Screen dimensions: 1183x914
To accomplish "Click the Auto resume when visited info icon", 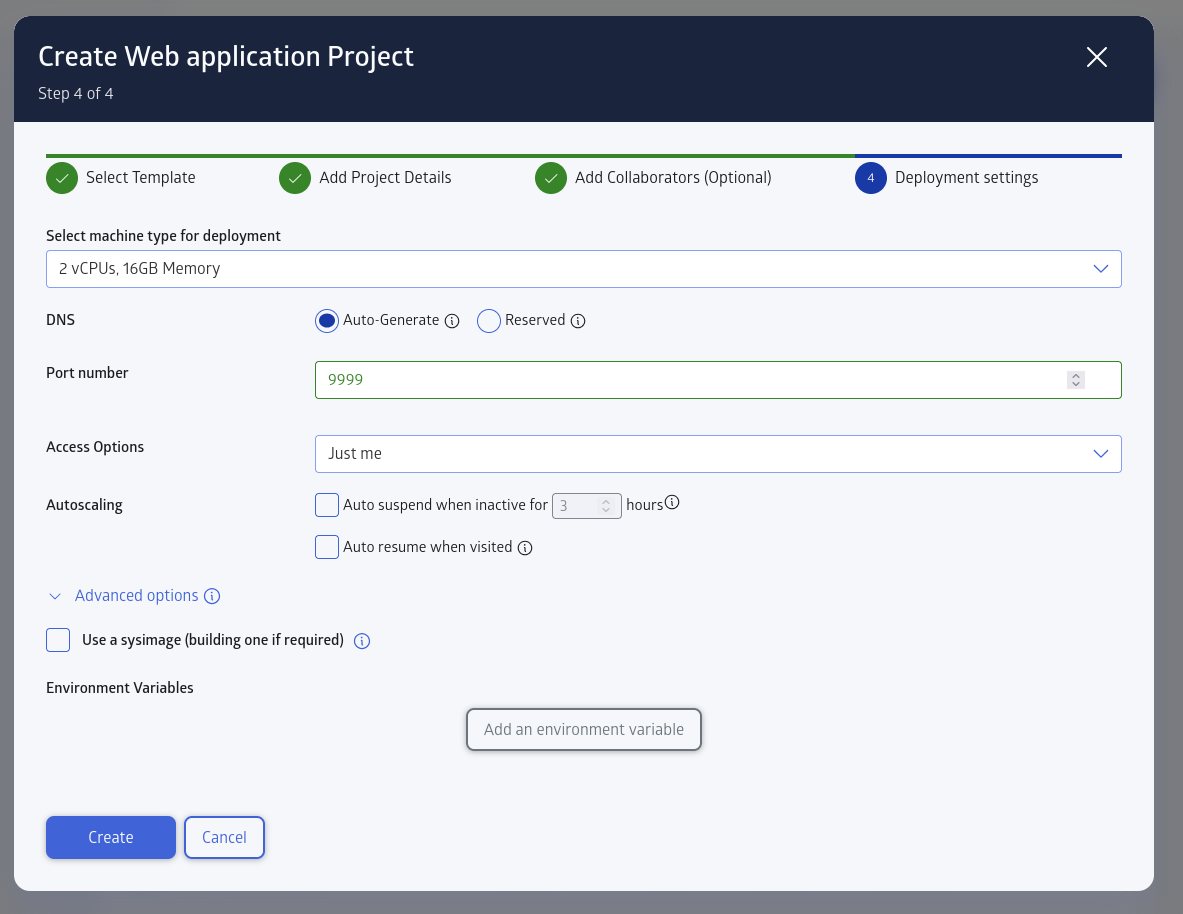I will click(525, 548).
